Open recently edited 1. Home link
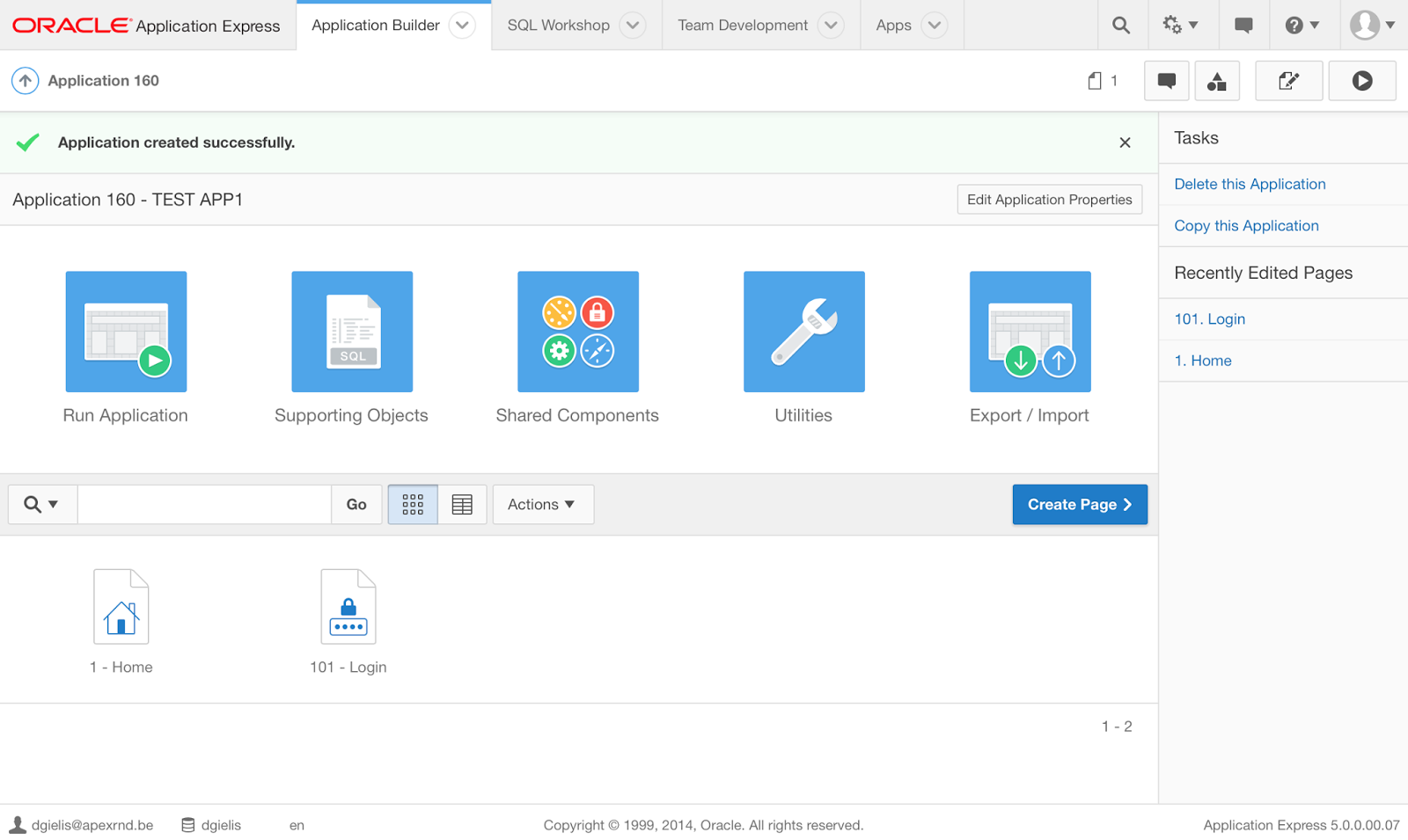The height and width of the screenshot is (840, 1408). (x=1202, y=361)
